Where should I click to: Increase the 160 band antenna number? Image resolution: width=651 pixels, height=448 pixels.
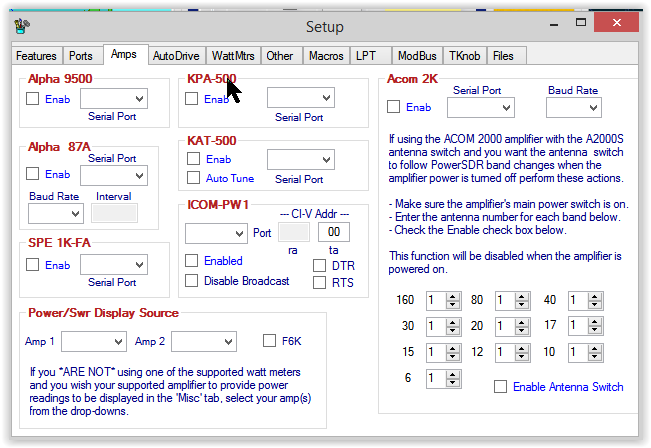pos(453,296)
